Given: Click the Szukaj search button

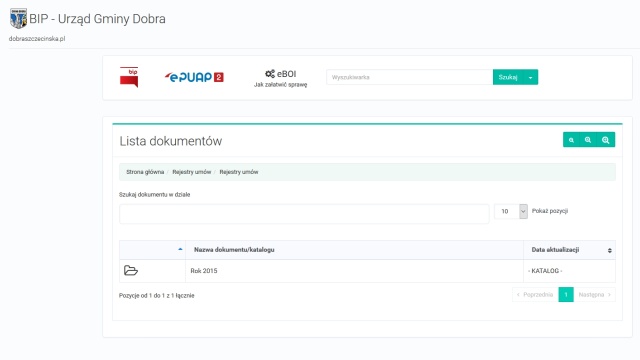Looking at the screenshot, I should click(508, 77).
